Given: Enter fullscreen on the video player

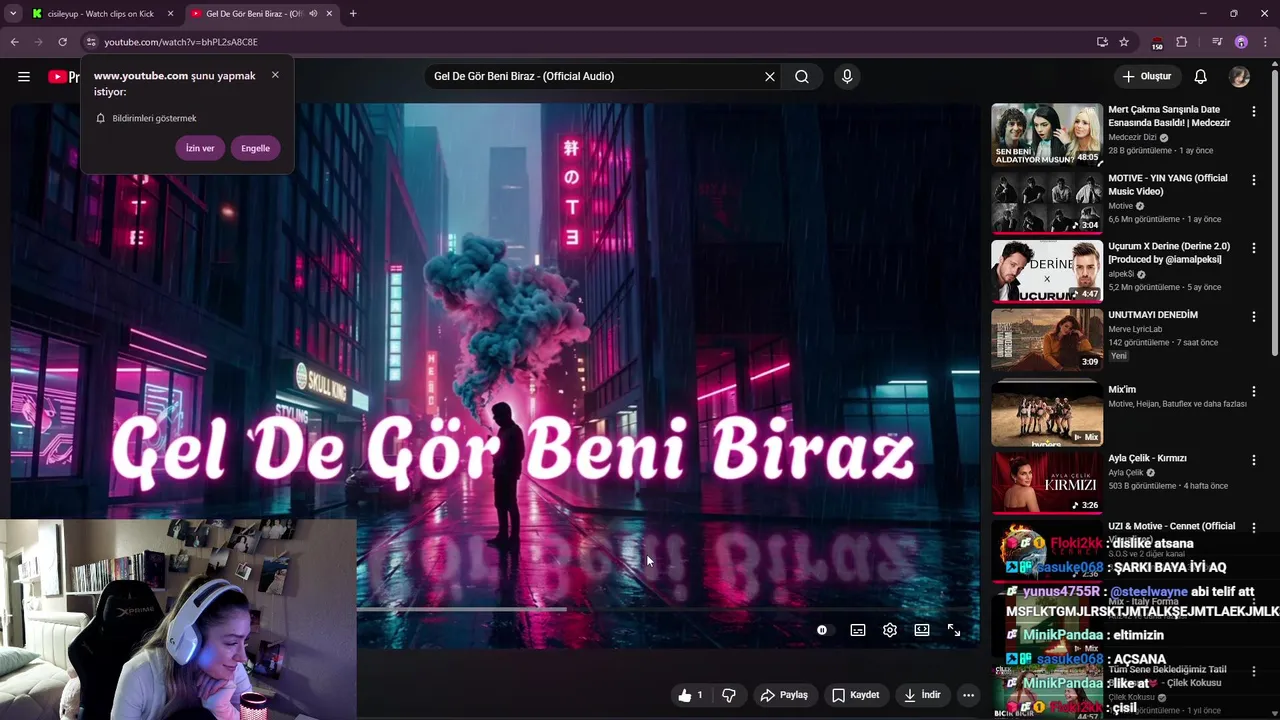Looking at the screenshot, I should tap(954, 630).
